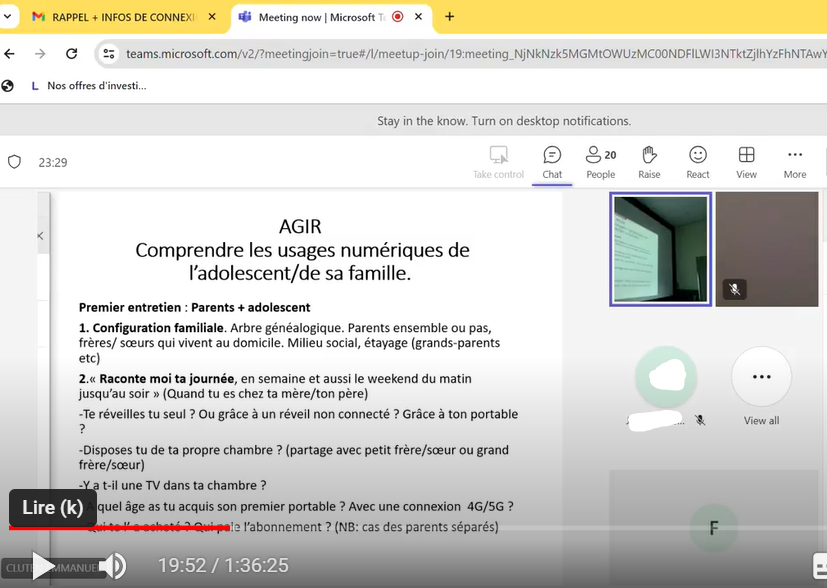Viewport: 827px width, 588px height.
Task: Click the shield security icon beside timer
Action: click(14, 162)
